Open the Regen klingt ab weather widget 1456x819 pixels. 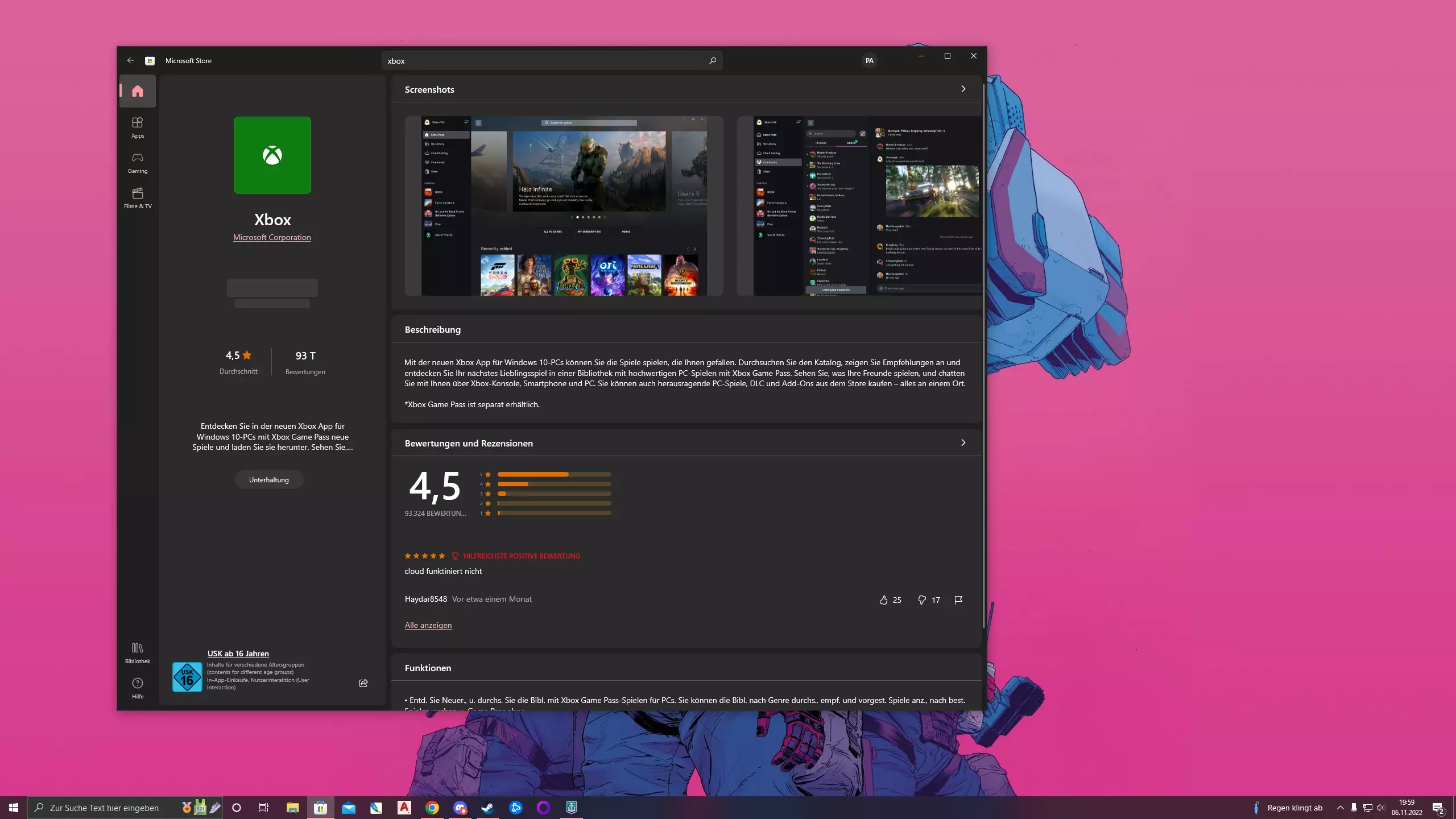(x=1288, y=808)
